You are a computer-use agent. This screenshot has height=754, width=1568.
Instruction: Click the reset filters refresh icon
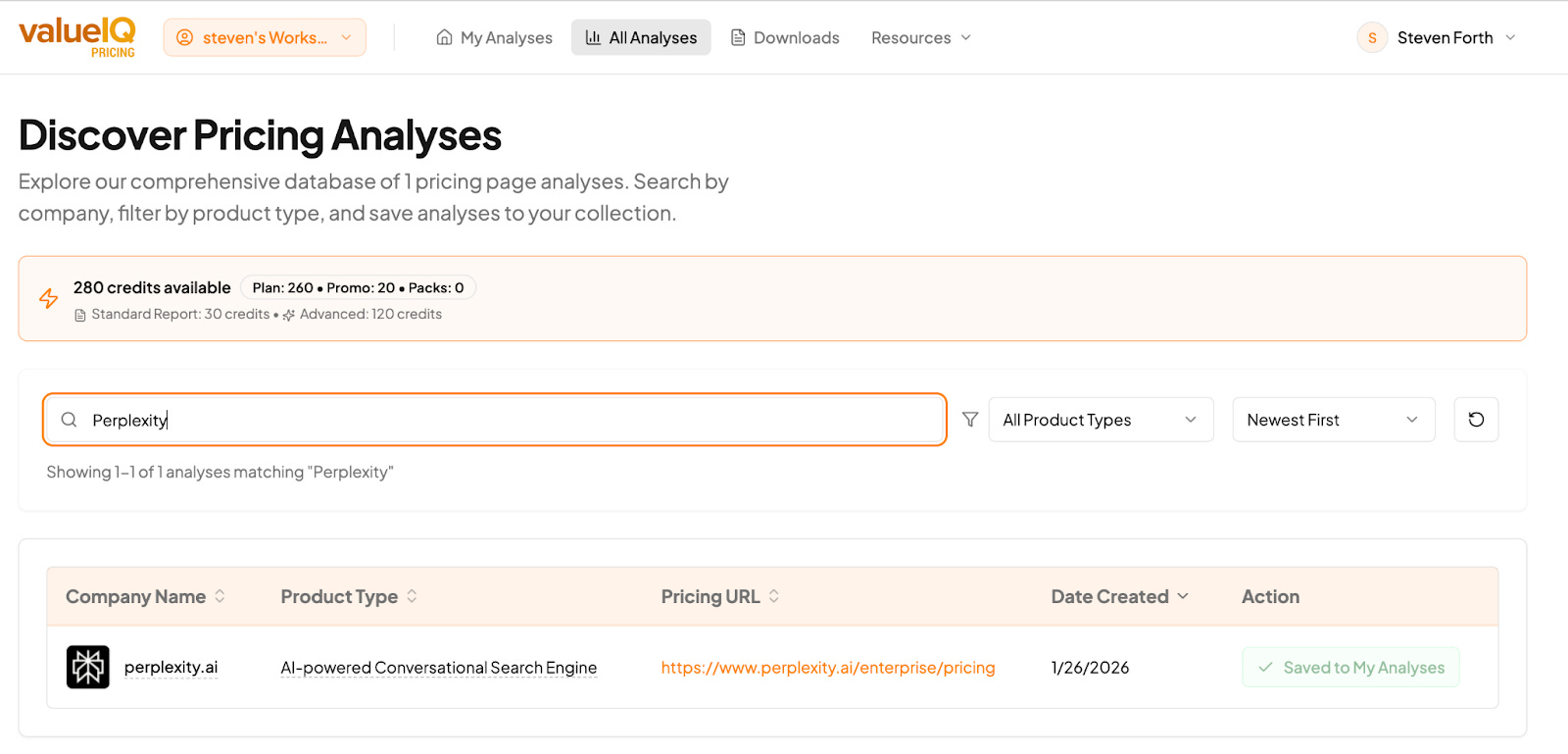1476,420
